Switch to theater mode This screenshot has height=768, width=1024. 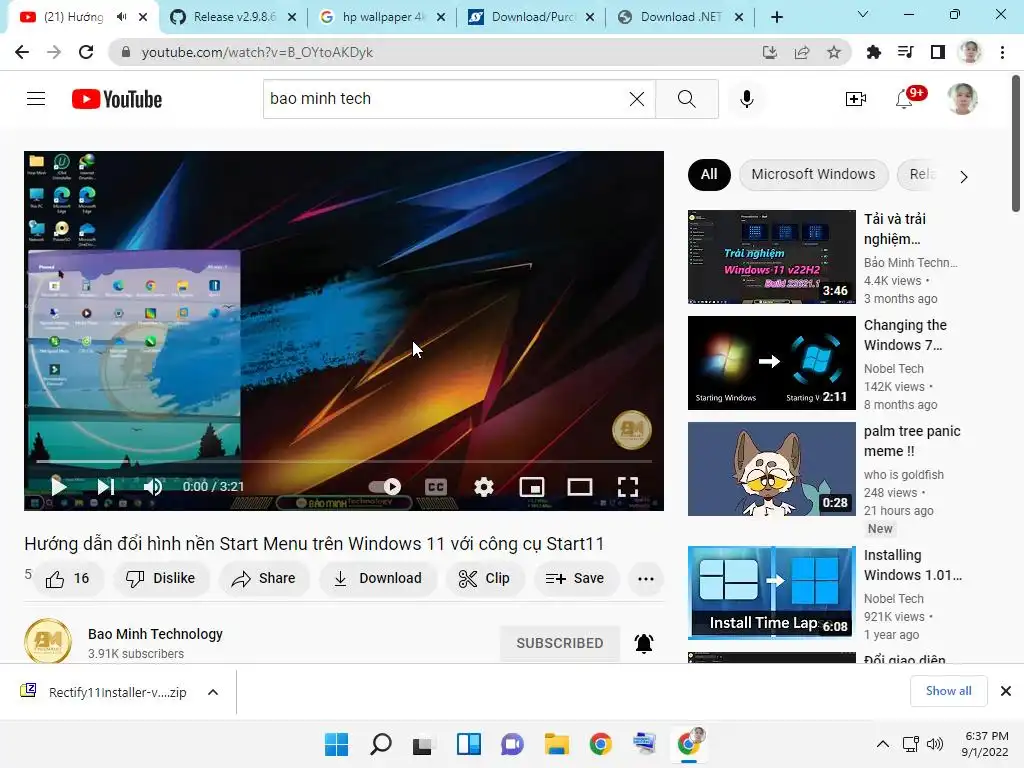click(x=580, y=487)
